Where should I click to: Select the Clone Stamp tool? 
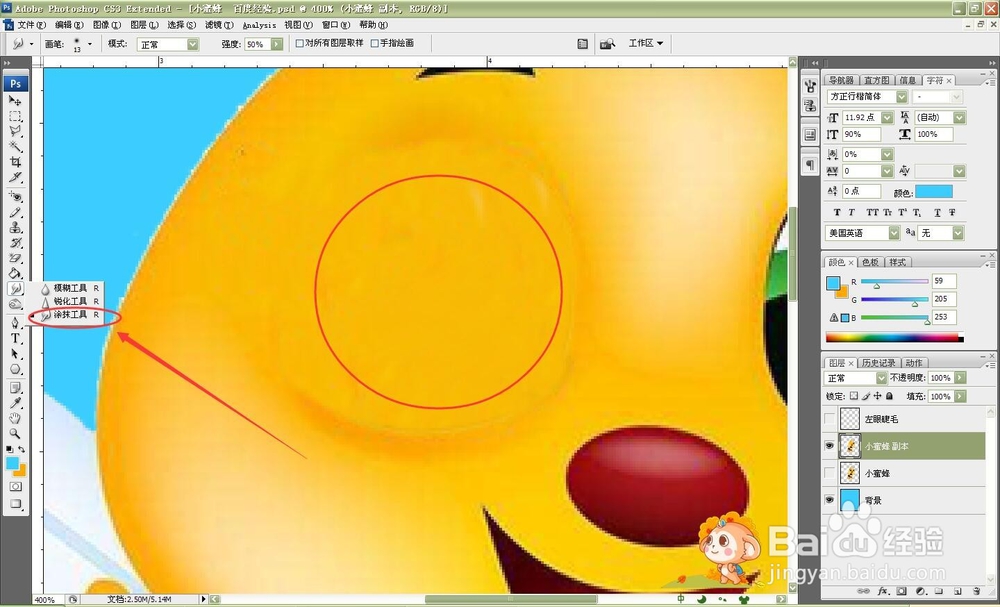click(x=15, y=228)
